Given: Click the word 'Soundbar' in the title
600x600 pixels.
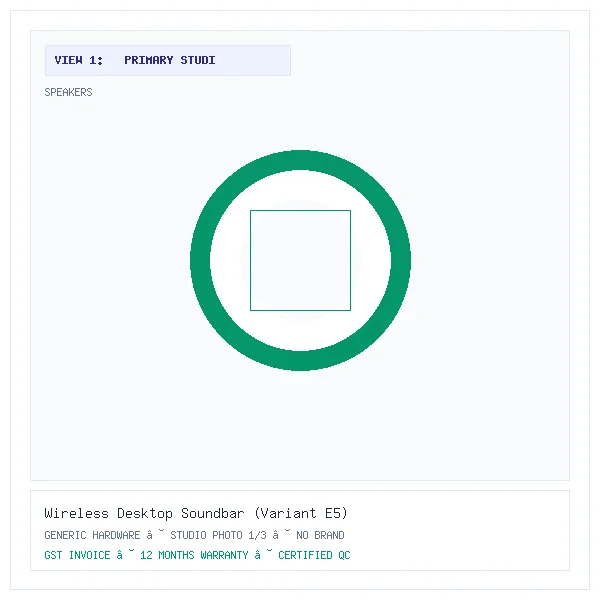Looking at the screenshot, I should coord(213,513).
